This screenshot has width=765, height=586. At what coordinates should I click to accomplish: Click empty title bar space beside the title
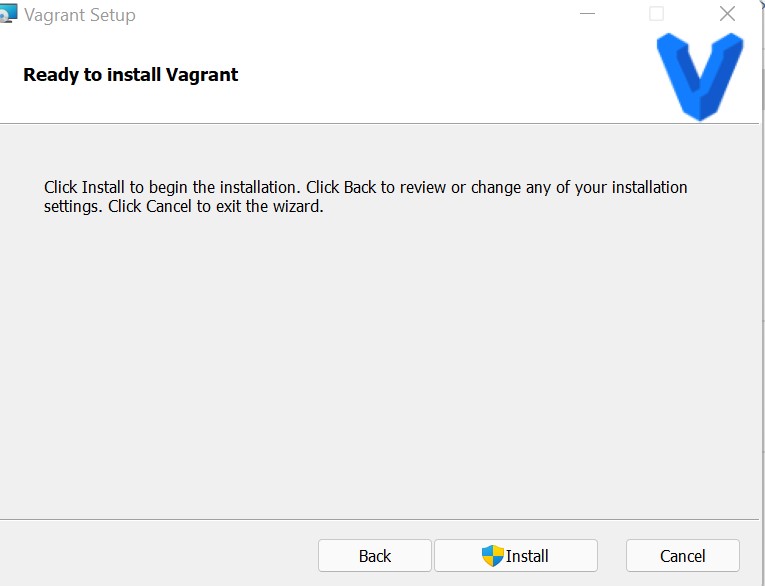click(350, 14)
